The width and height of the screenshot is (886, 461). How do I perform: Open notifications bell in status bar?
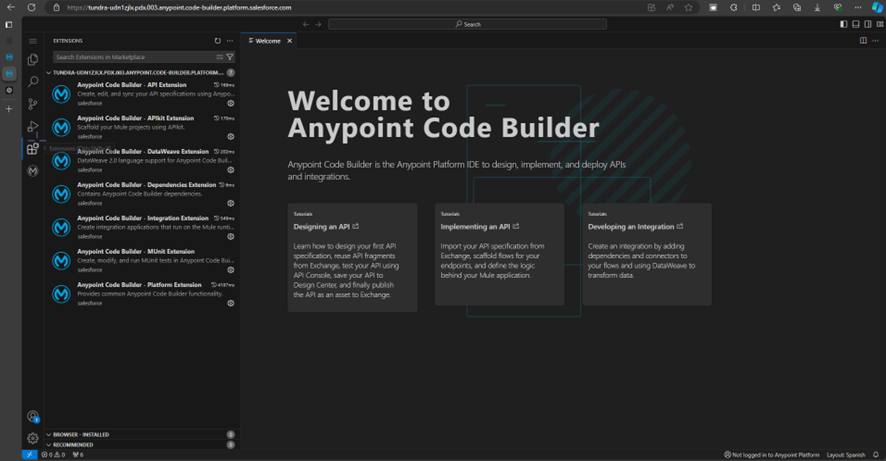pos(876,455)
